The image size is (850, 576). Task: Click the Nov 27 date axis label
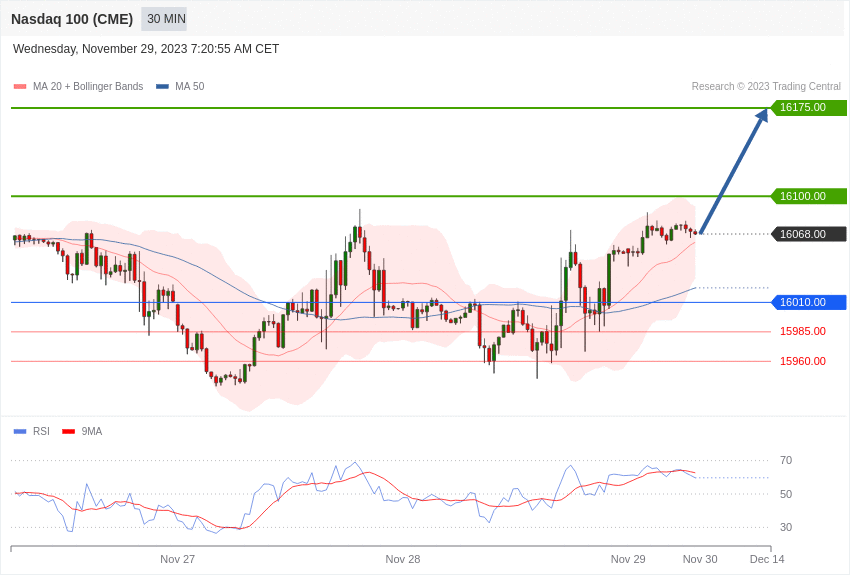(177, 559)
